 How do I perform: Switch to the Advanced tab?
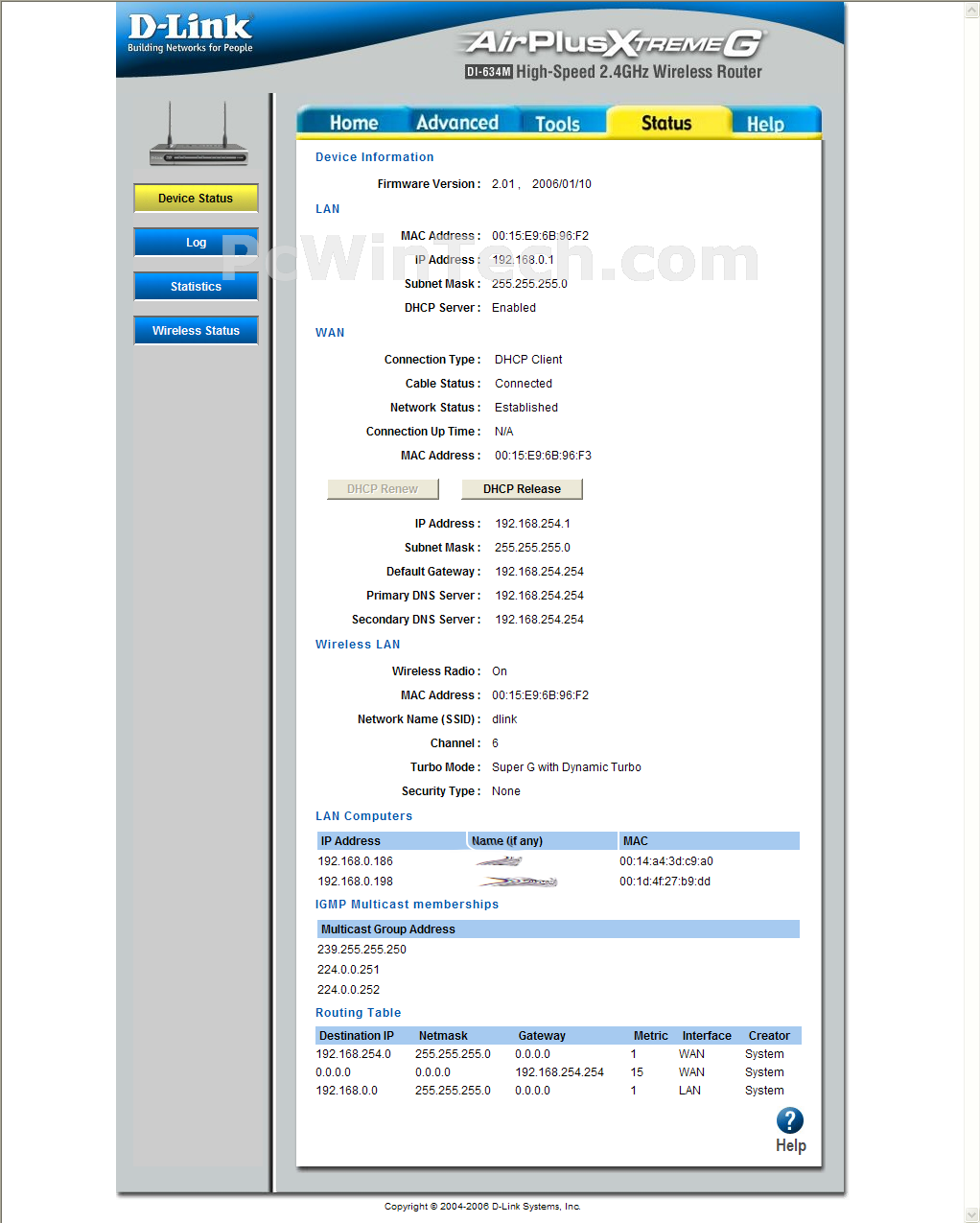click(x=457, y=123)
